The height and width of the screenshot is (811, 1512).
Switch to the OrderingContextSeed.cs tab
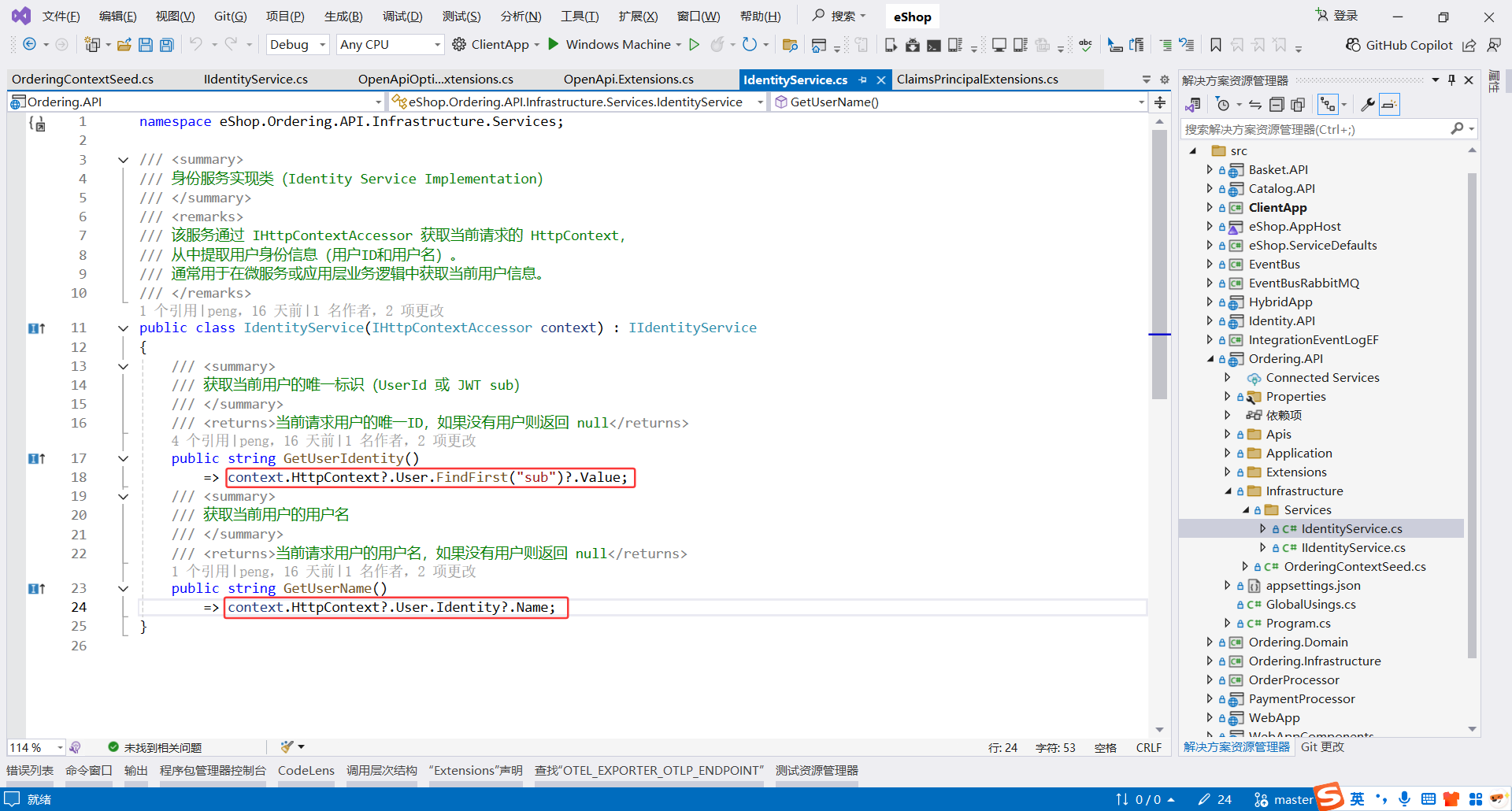[x=83, y=80]
